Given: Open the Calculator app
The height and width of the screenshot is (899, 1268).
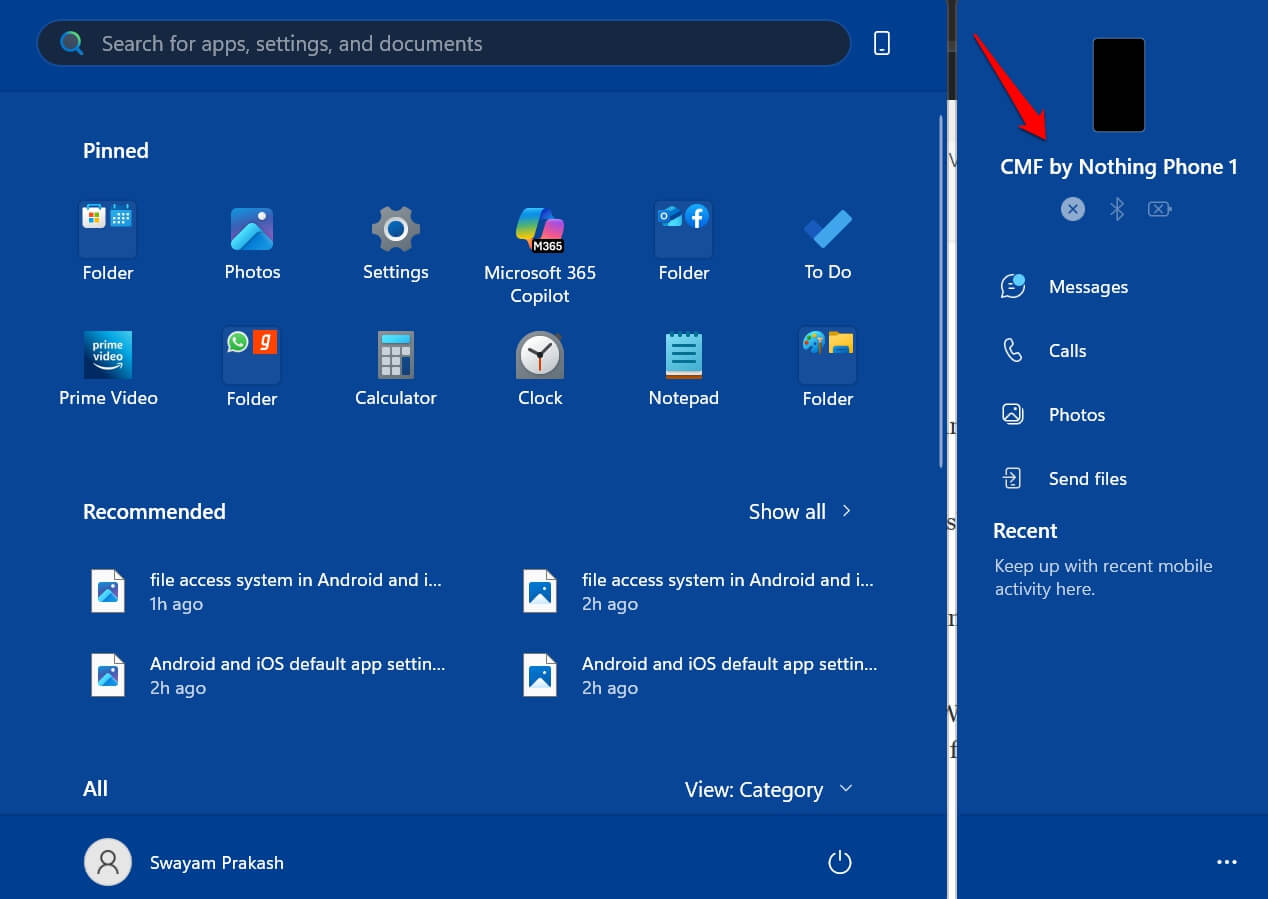Looking at the screenshot, I should [395, 355].
